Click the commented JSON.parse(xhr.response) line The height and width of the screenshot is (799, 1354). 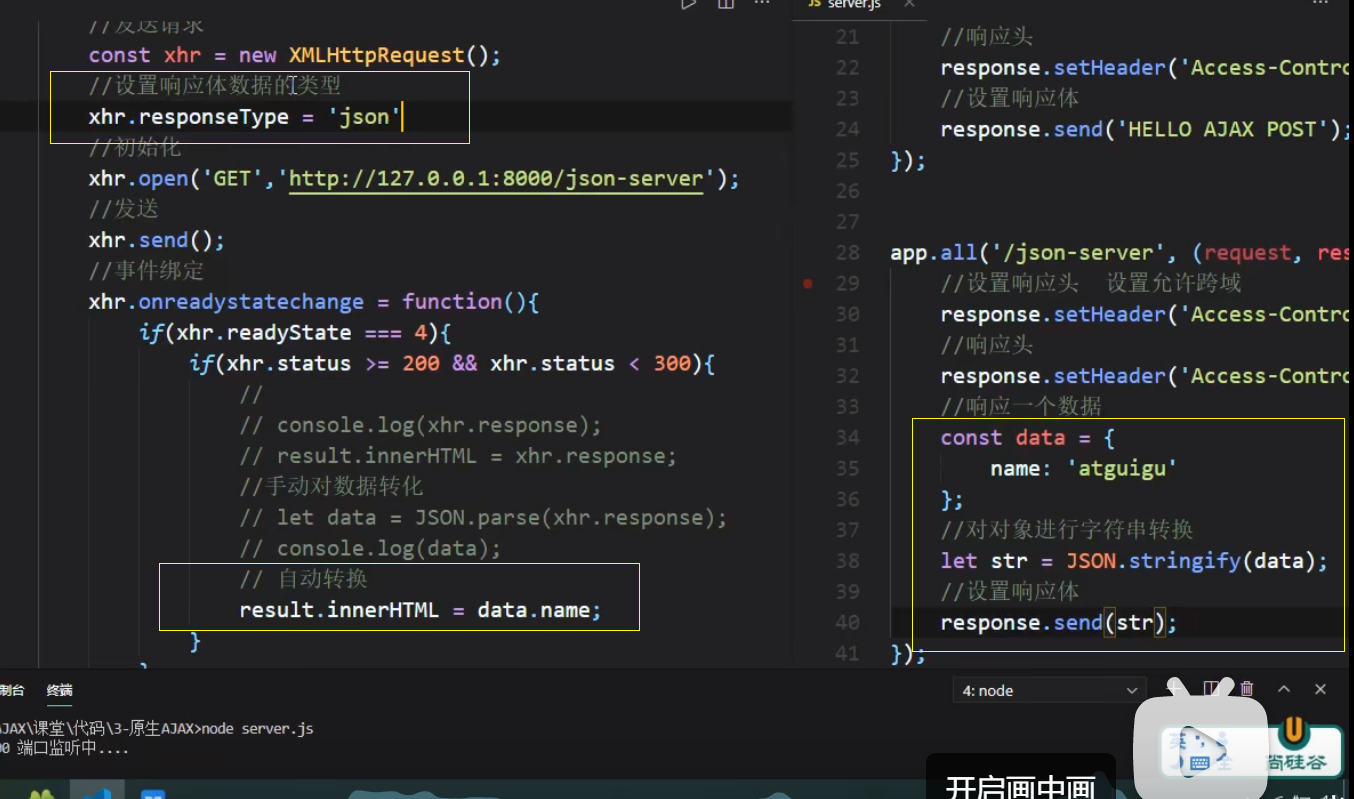[483, 518]
